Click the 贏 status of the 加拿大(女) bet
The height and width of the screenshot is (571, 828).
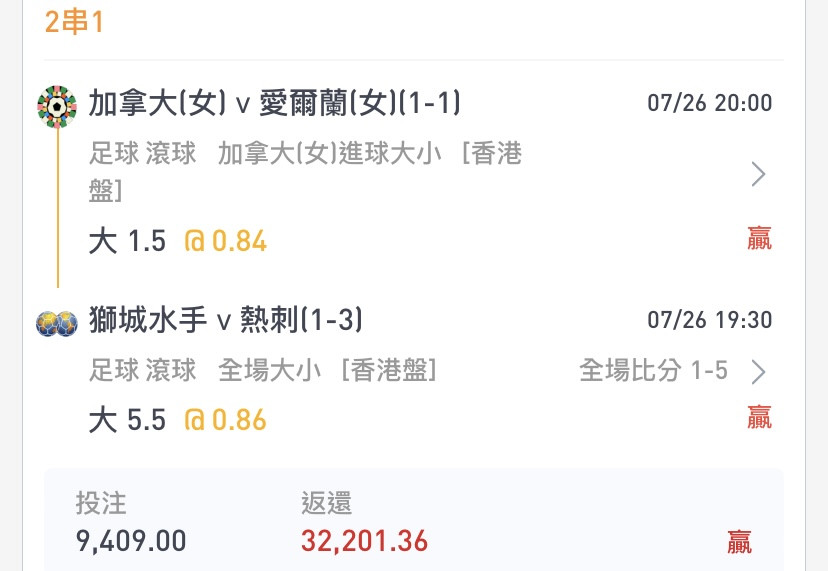tap(759, 239)
